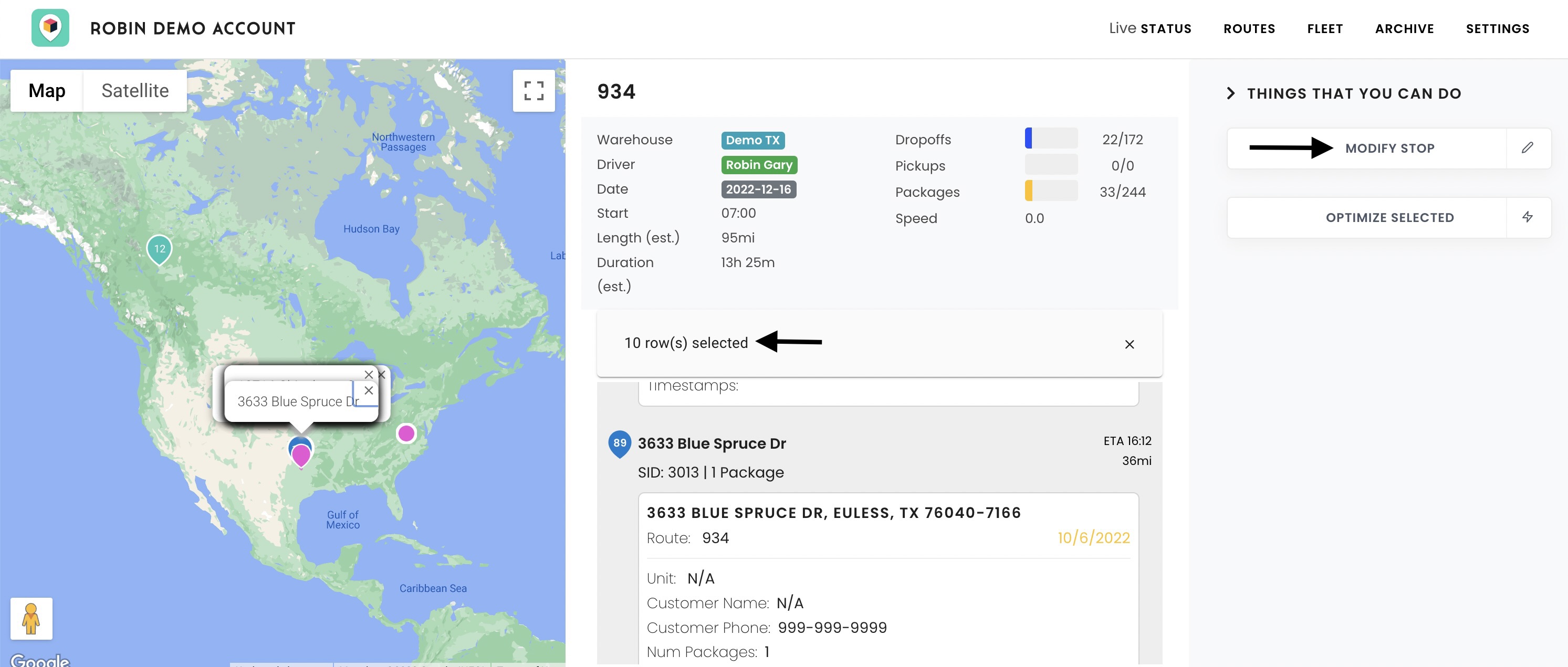Open Live Status page
This screenshot has width=1568, height=667.
1150,29
